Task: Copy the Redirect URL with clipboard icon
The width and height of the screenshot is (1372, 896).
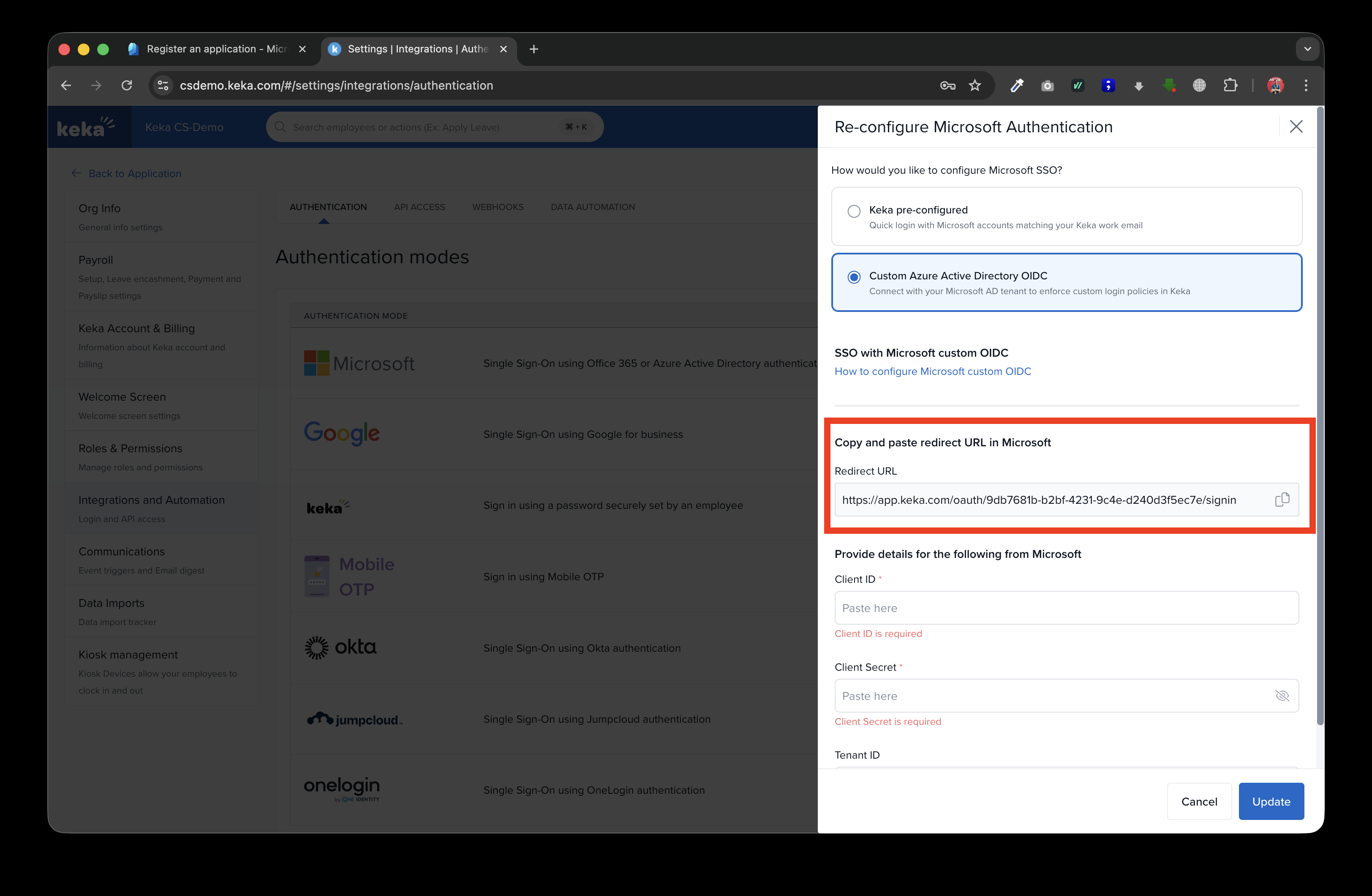Action: (x=1282, y=500)
